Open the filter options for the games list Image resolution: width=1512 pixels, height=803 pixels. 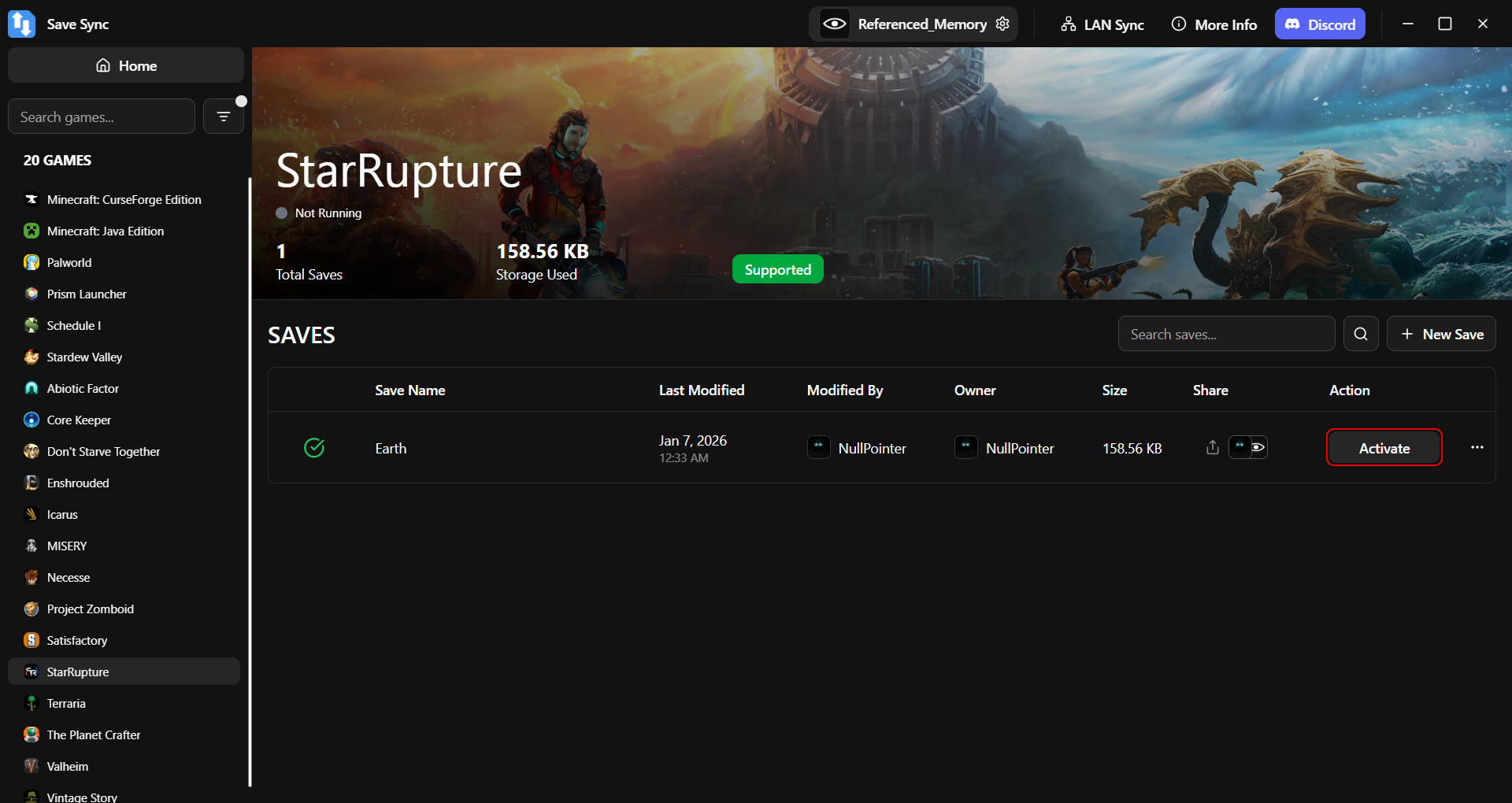click(224, 117)
